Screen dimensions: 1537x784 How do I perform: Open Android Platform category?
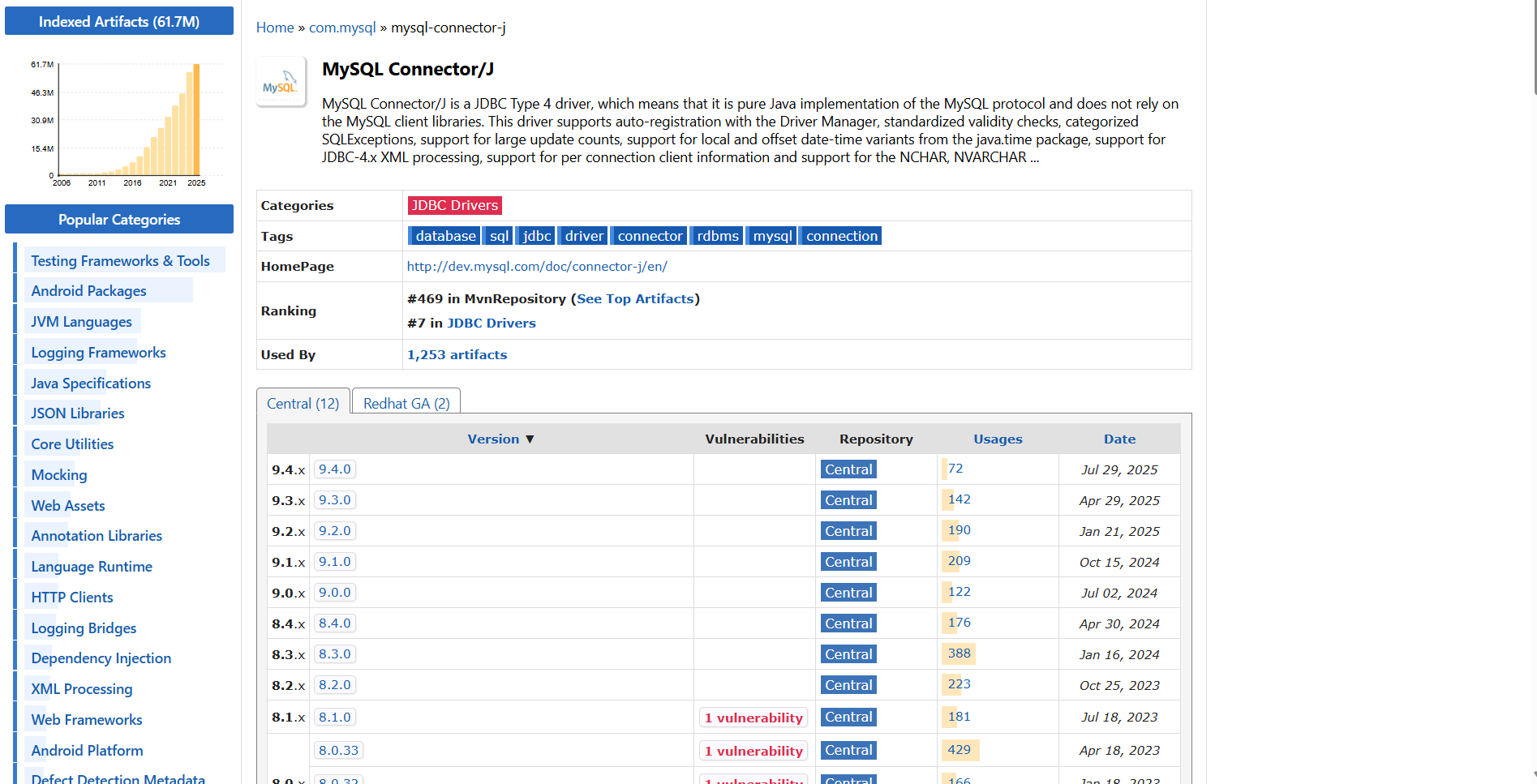click(87, 751)
